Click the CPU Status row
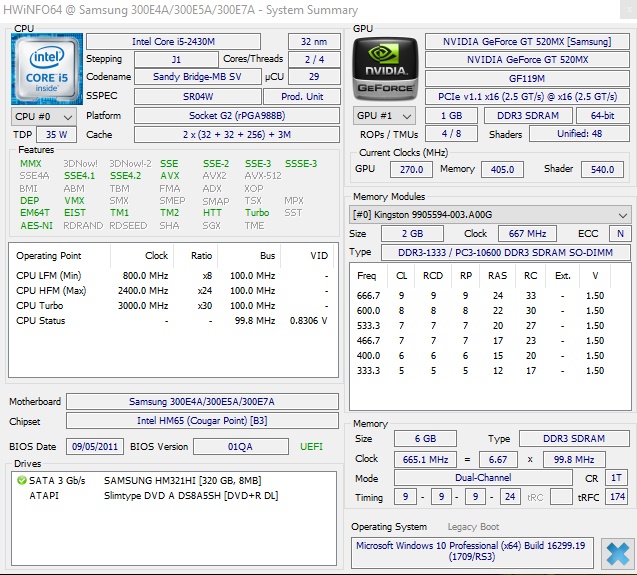This screenshot has width=637, height=575. tap(173, 321)
